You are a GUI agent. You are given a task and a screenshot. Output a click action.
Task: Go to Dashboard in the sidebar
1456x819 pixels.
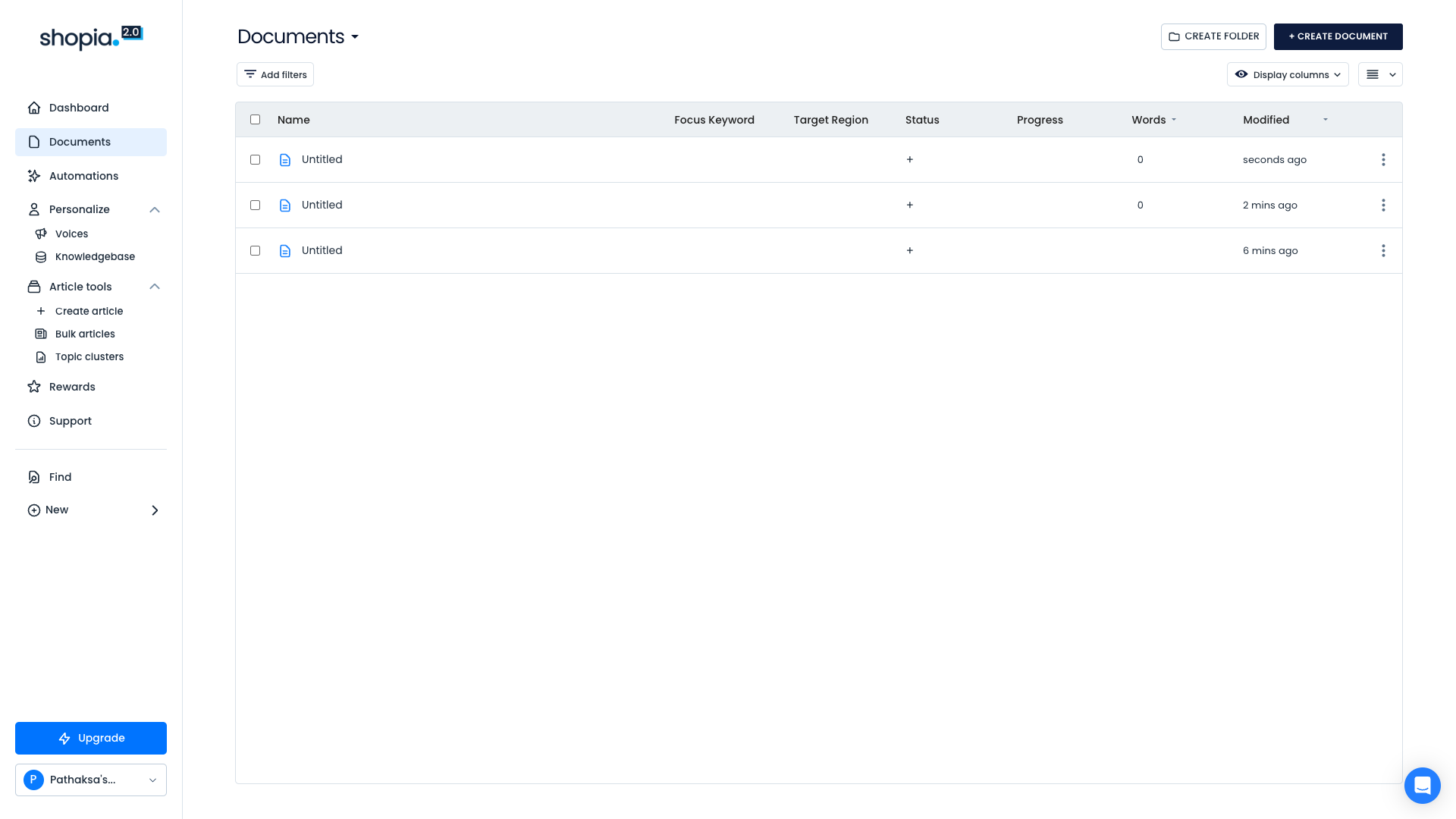(x=79, y=108)
